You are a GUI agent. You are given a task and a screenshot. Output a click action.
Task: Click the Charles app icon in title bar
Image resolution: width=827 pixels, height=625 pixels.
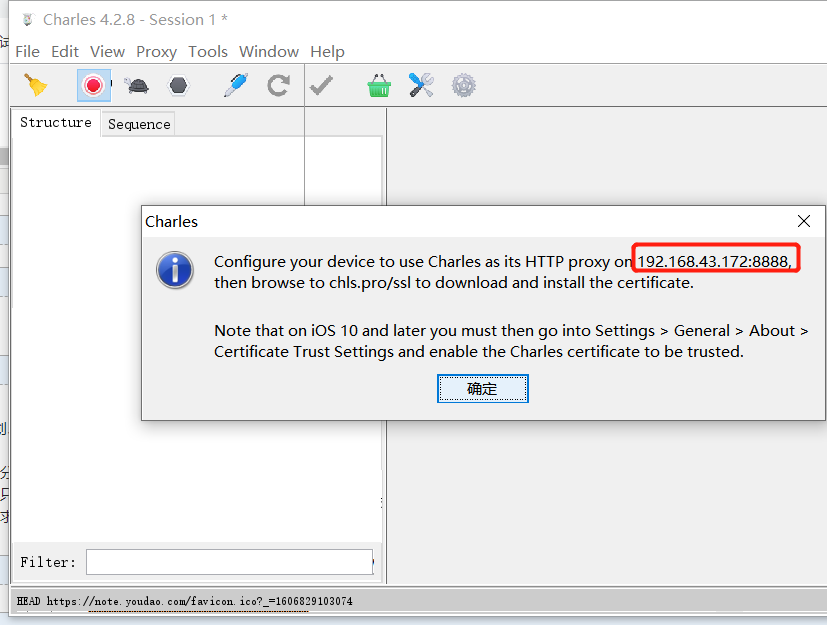coord(27,20)
